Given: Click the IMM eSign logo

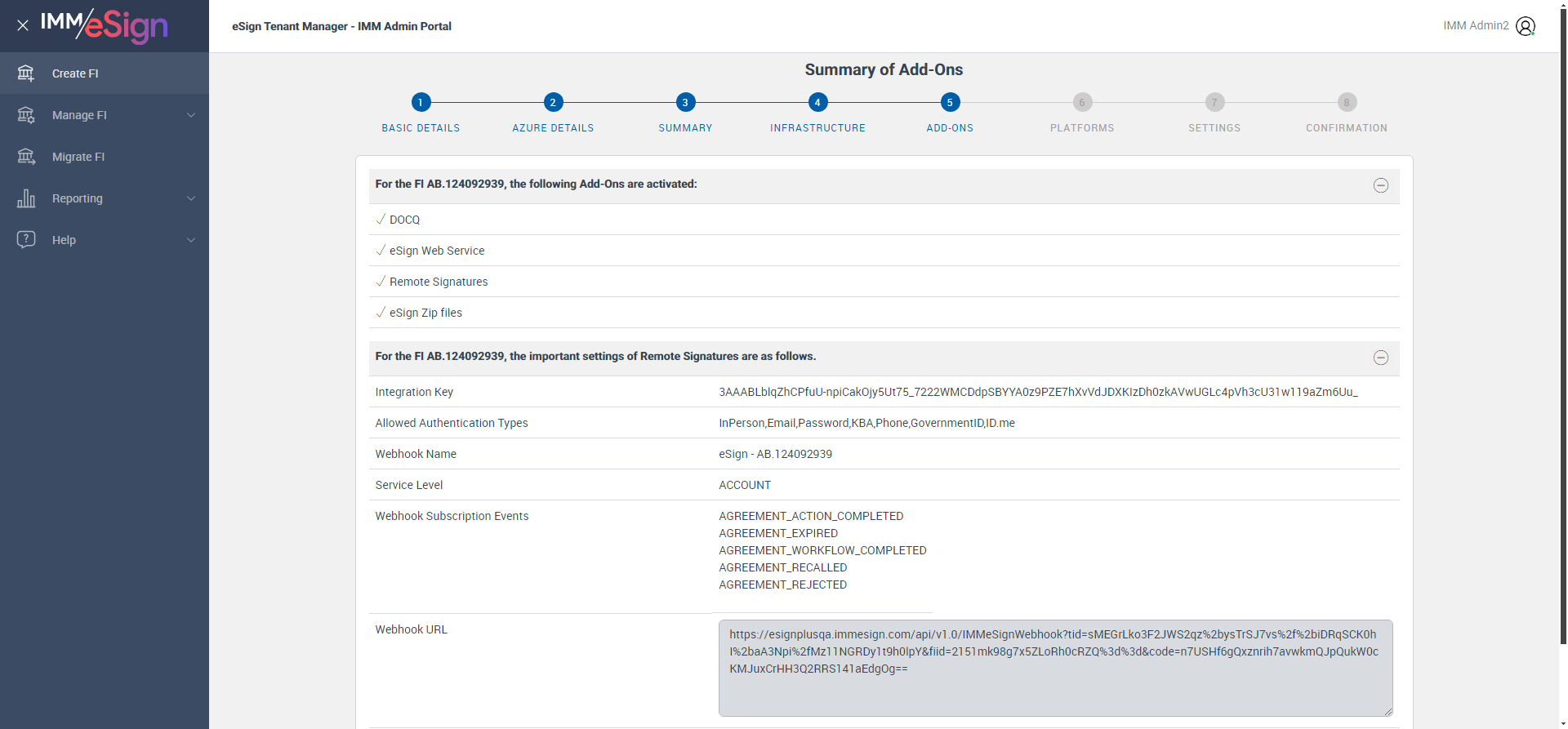Looking at the screenshot, I should (x=105, y=25).
